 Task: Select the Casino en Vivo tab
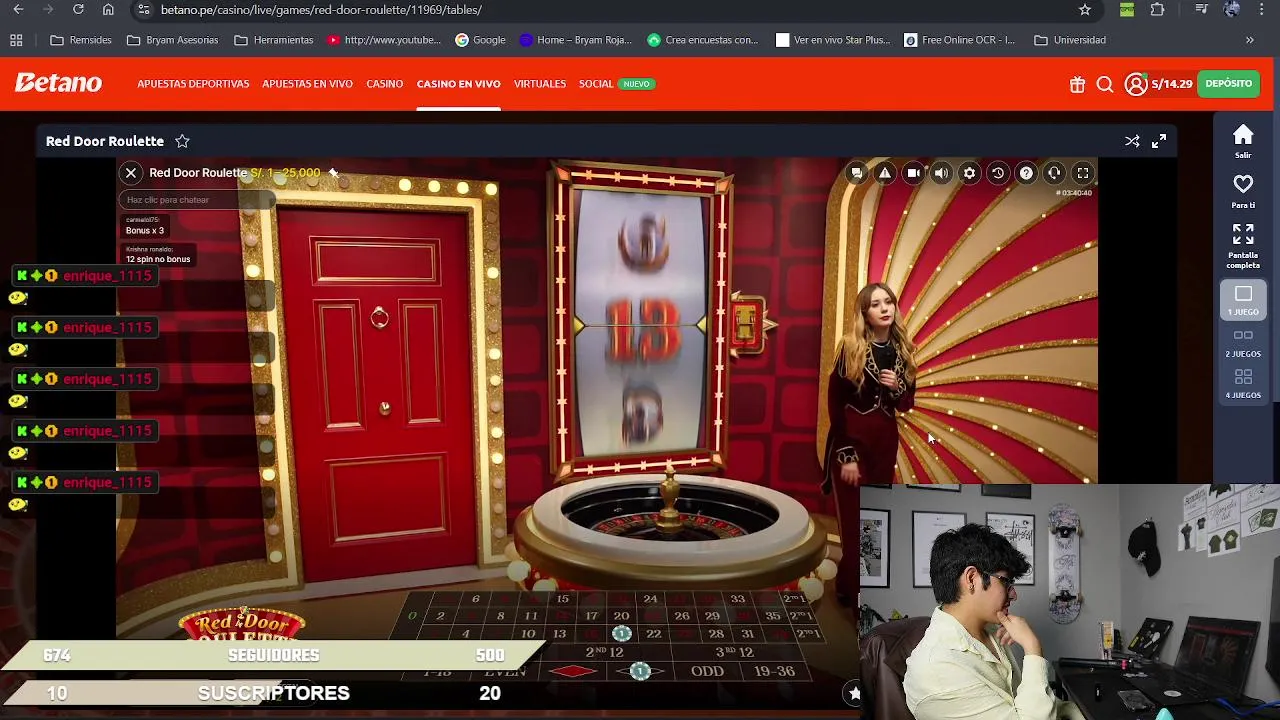pyautogui.click(x=458, y=84)
